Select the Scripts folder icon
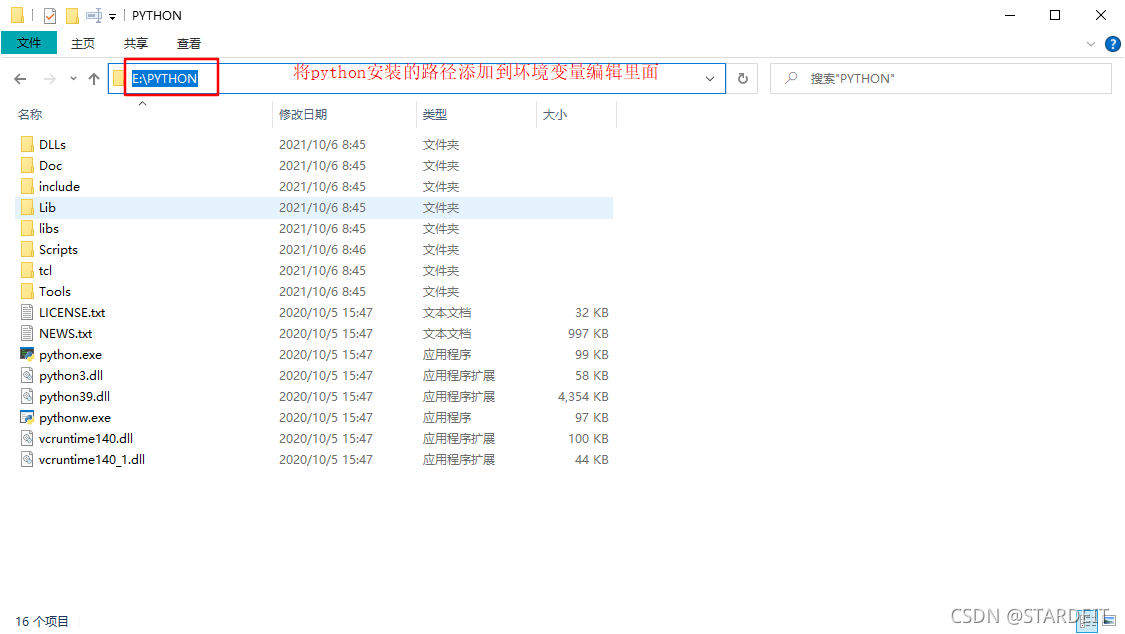The image size is (1125, 634). 27,250
